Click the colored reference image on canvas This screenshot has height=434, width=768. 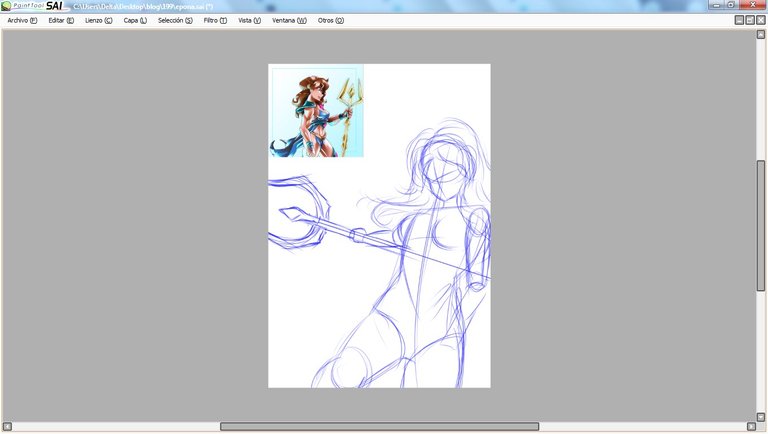click(x=316, y=111)
